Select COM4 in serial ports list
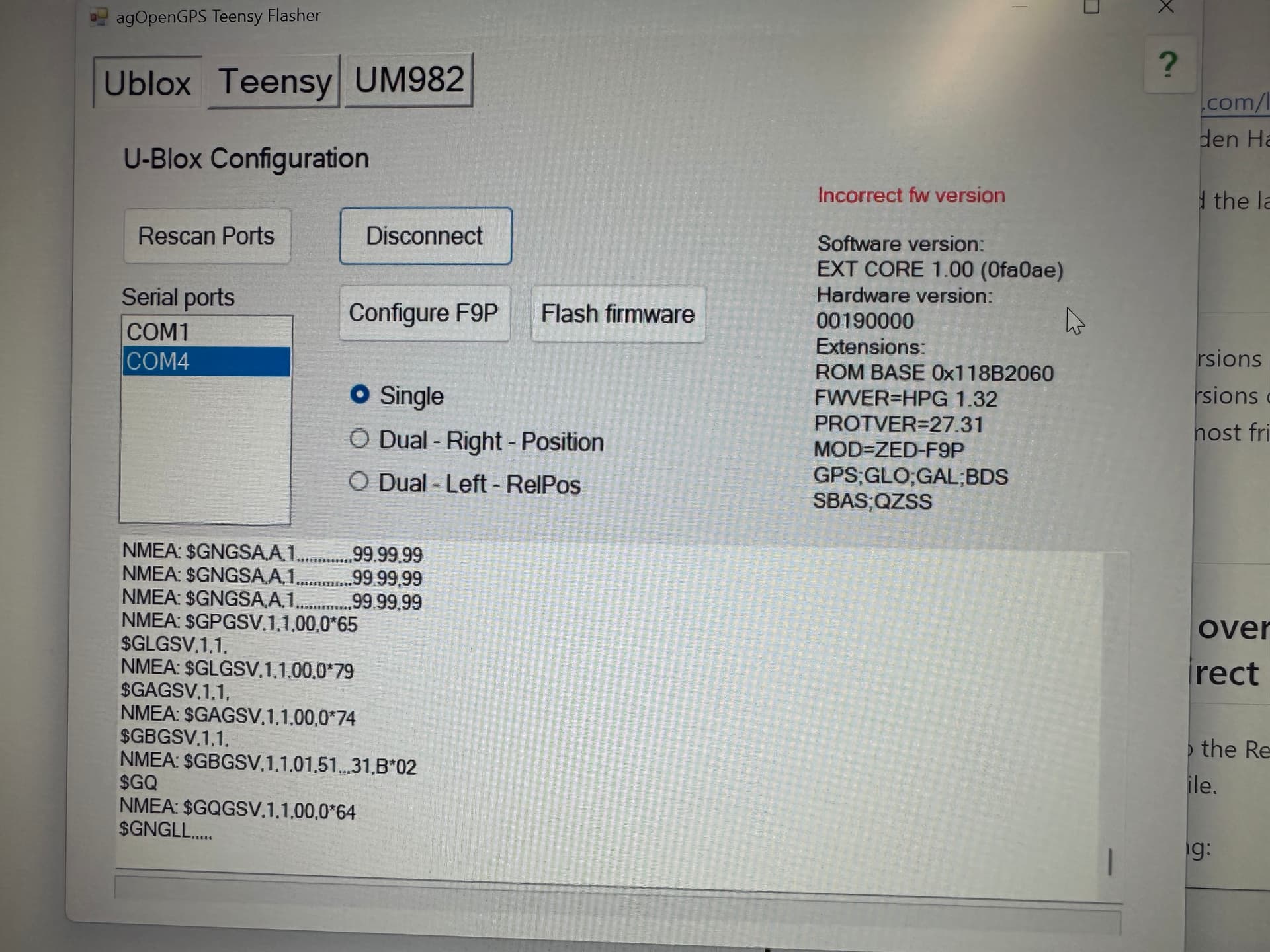1270x952 pixels. [x=206, y=362]
